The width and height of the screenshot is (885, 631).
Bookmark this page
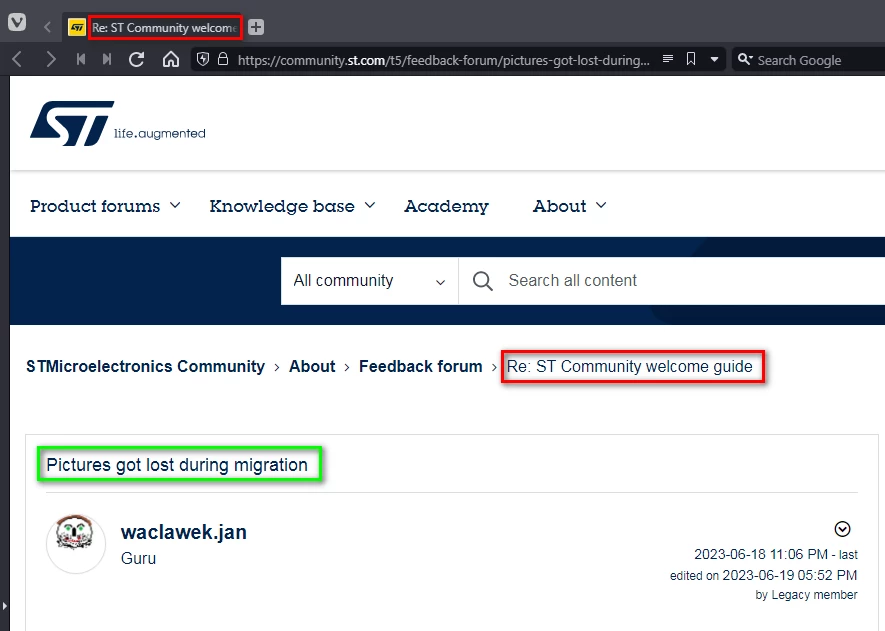point(691,59)
